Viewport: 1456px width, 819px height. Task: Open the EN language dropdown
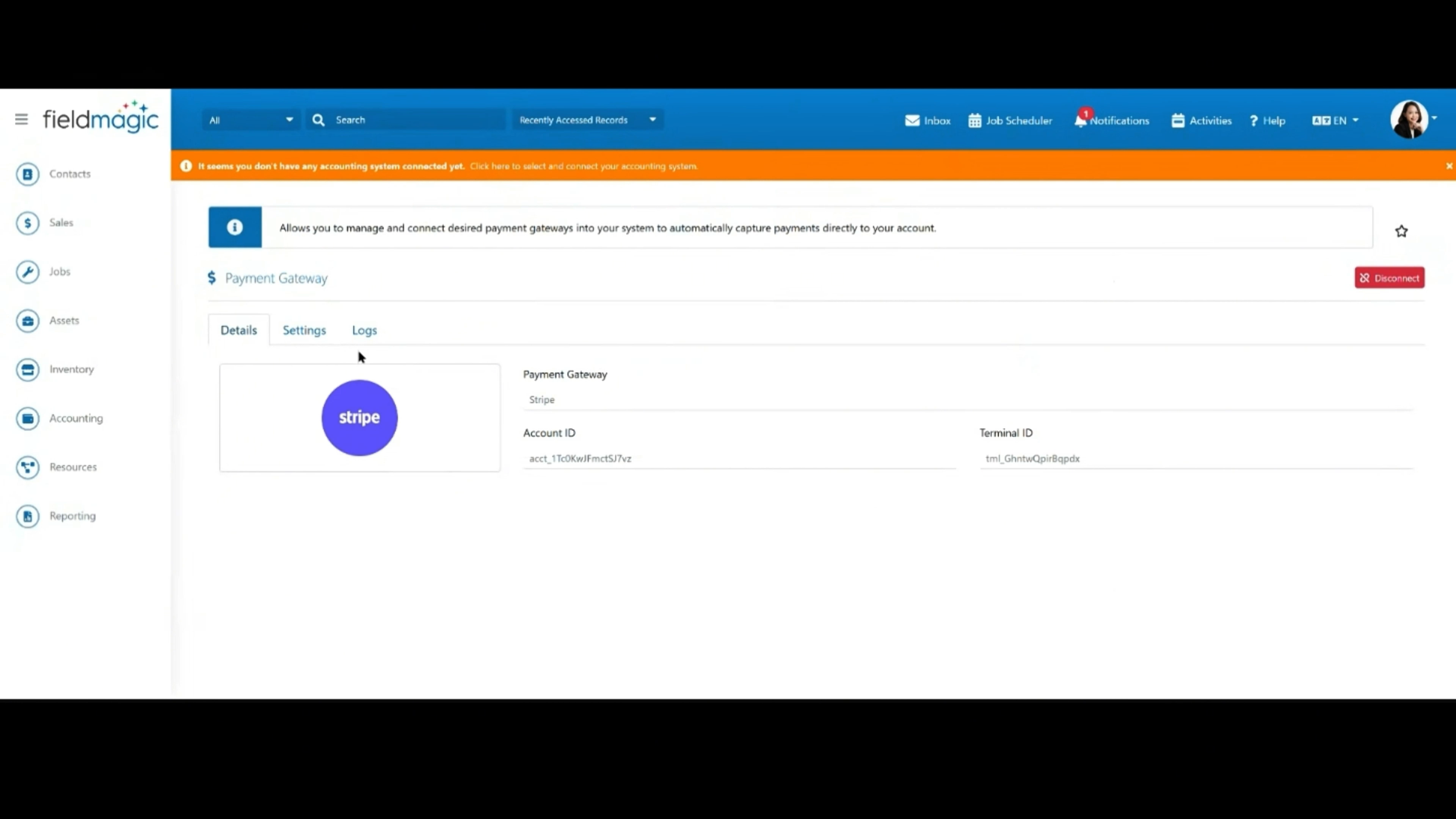pos(1335,121)
